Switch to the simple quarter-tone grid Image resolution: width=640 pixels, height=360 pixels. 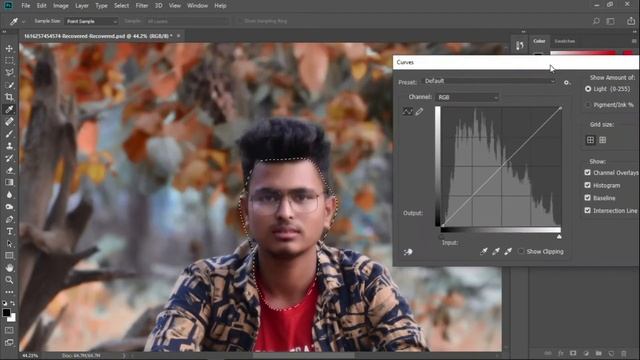point(590,140)
